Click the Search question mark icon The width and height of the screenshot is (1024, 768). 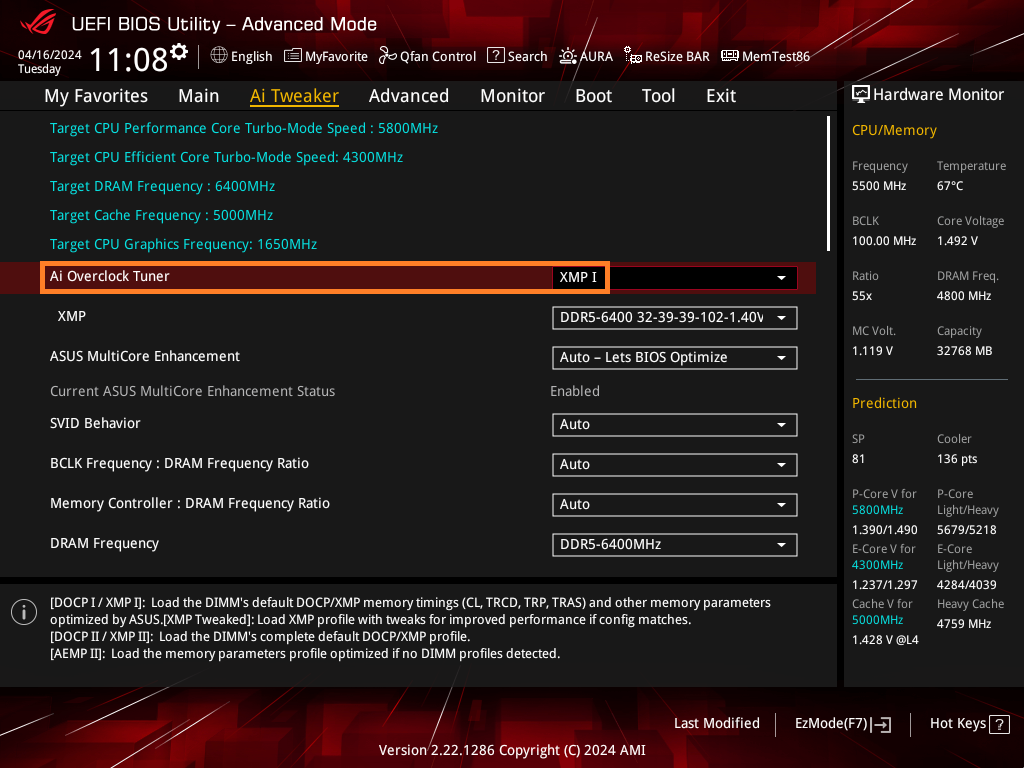pos(495,56)
